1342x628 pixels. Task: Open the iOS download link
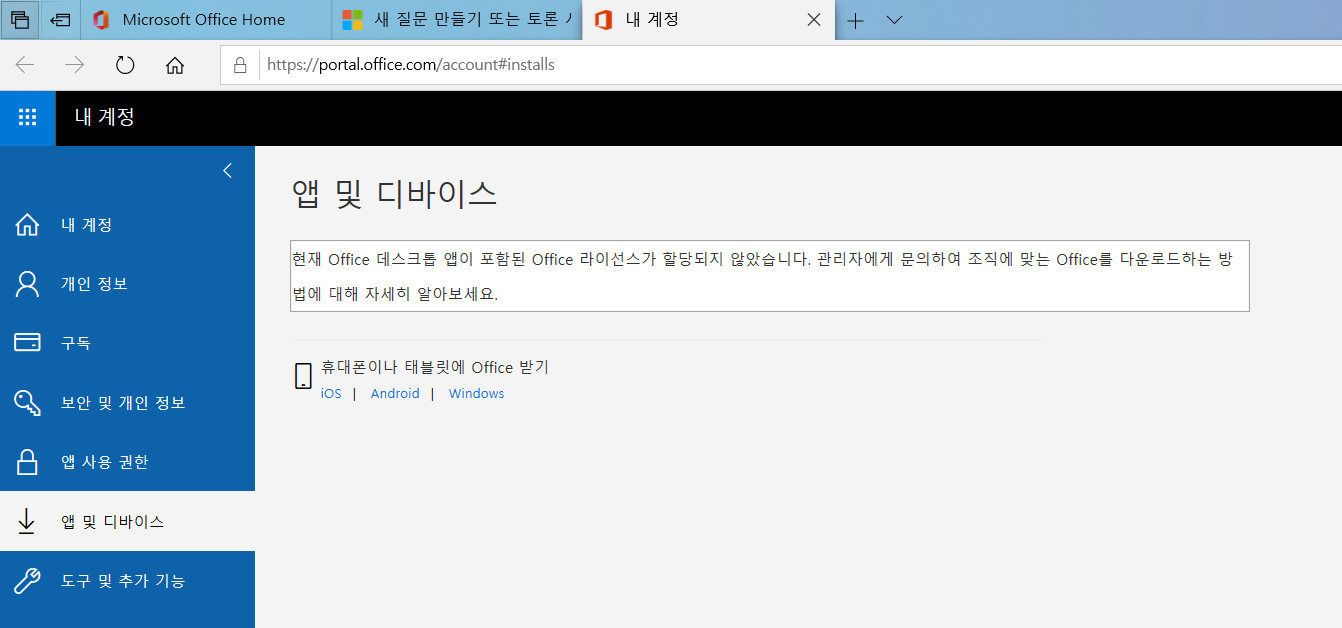pyautogui.click(x=331, y=394)
